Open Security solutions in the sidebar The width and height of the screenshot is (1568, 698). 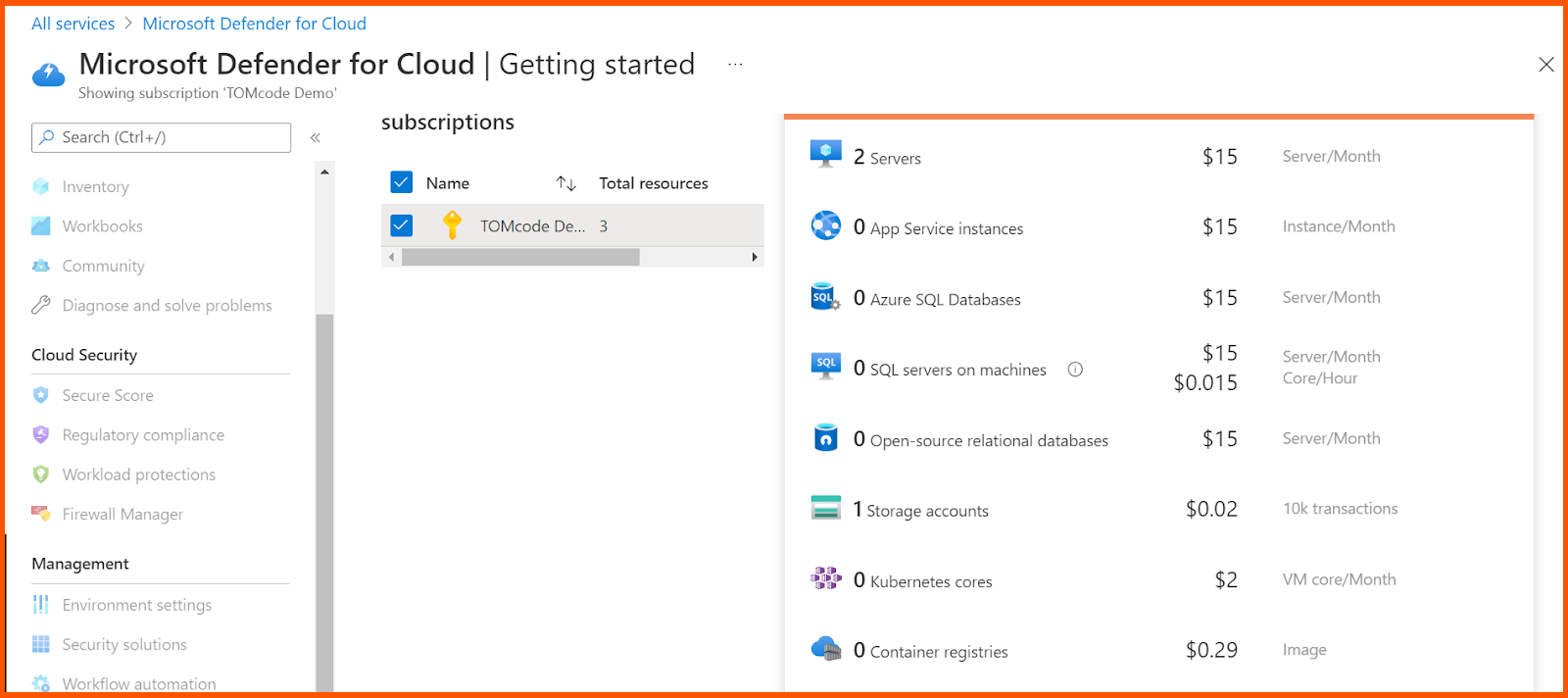(124, 644)
